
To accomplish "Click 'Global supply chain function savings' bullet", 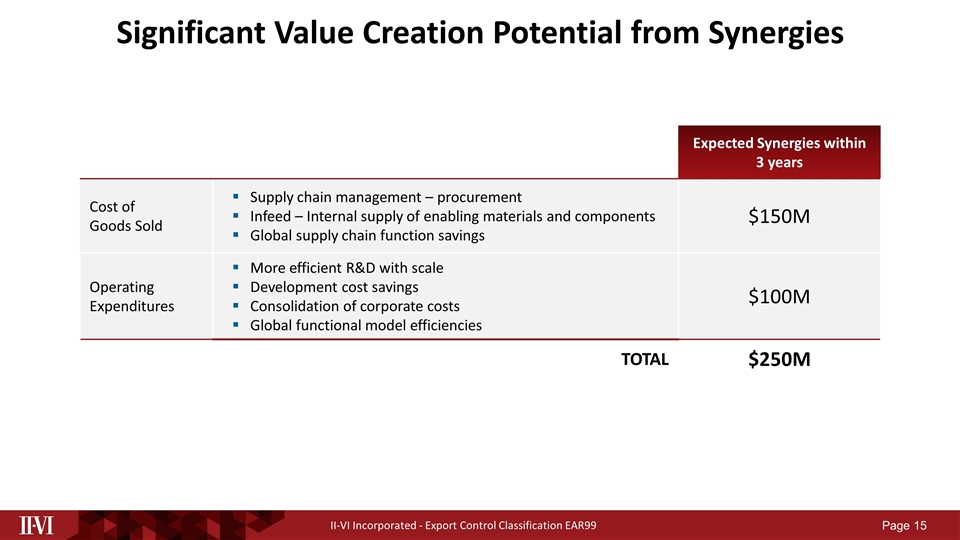I will point(367,235).
